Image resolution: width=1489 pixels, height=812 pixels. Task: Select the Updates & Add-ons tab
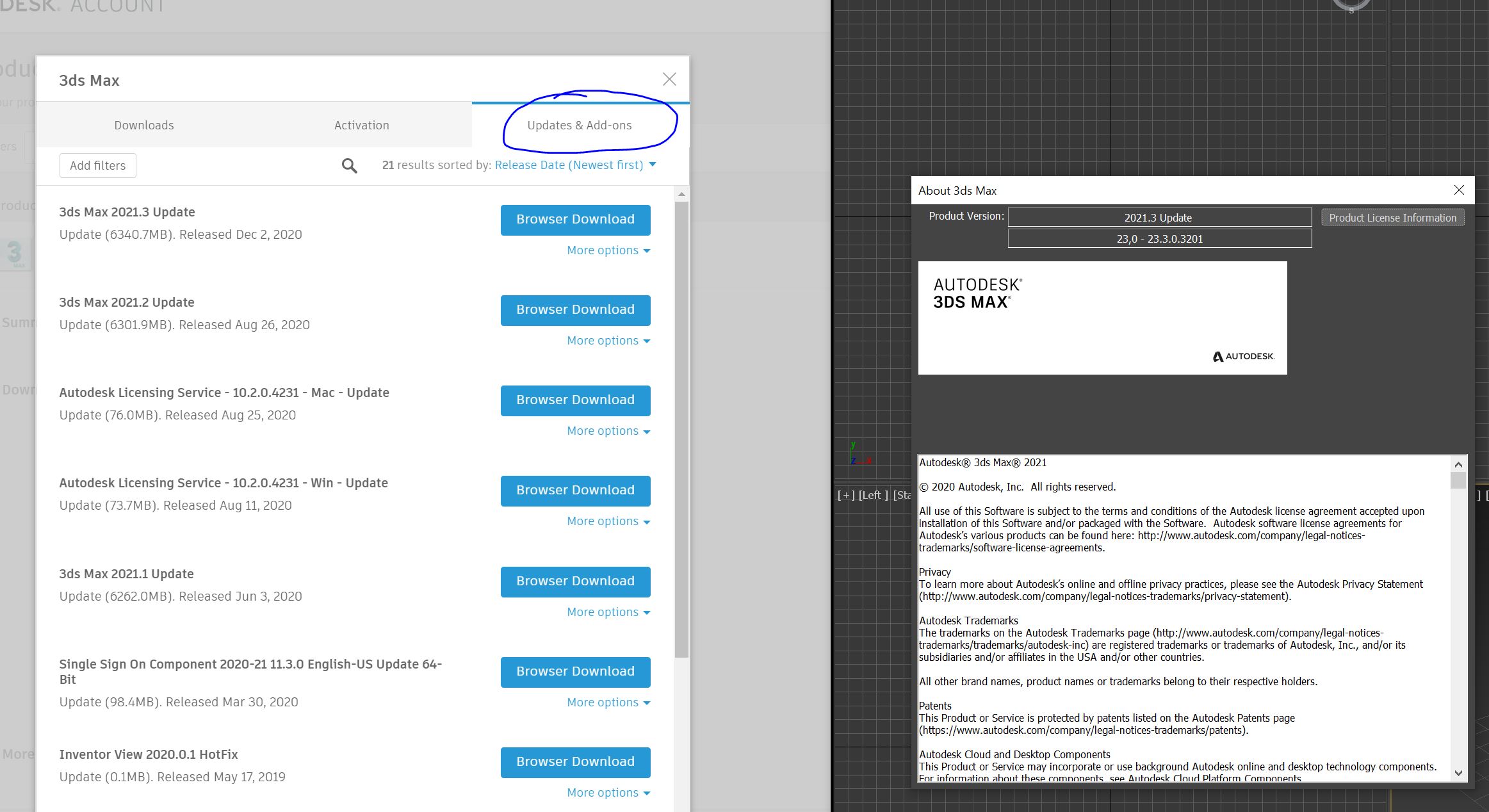[x=580, y=125]
